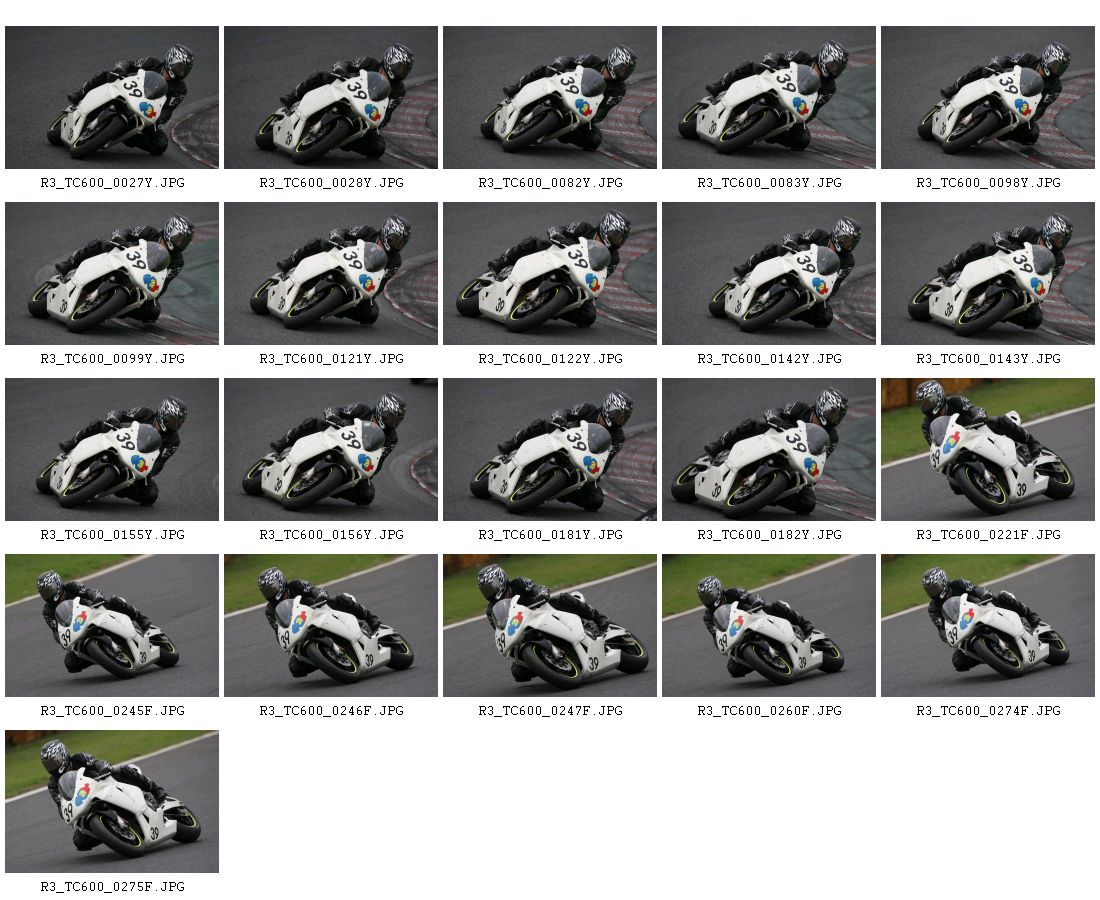Open thumbnail R3_TC600_0246F.JPG
1100x900 pixels.
click(331, 626)
